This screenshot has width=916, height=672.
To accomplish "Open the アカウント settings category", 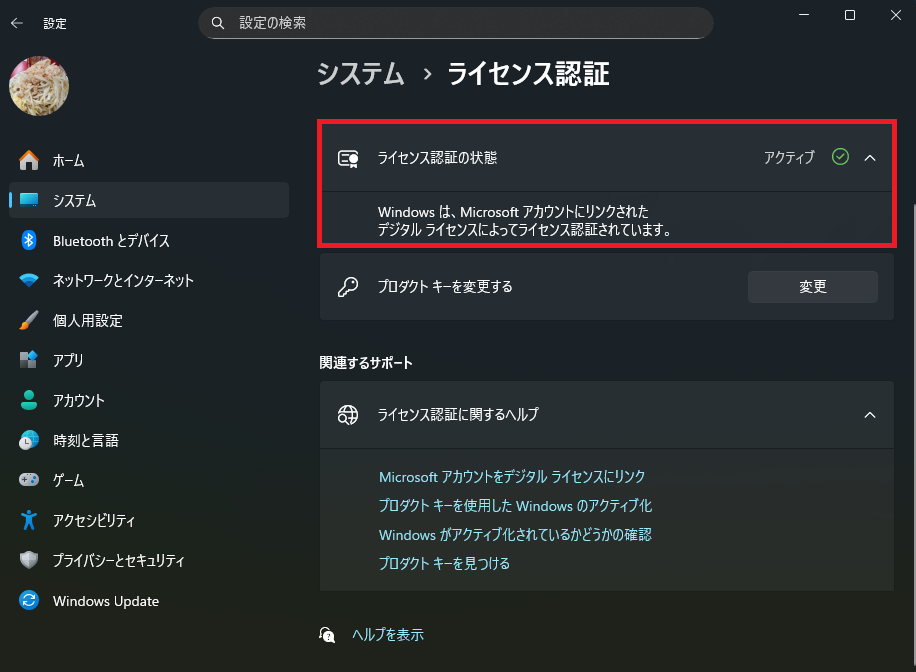I will [x=78, y=400].
